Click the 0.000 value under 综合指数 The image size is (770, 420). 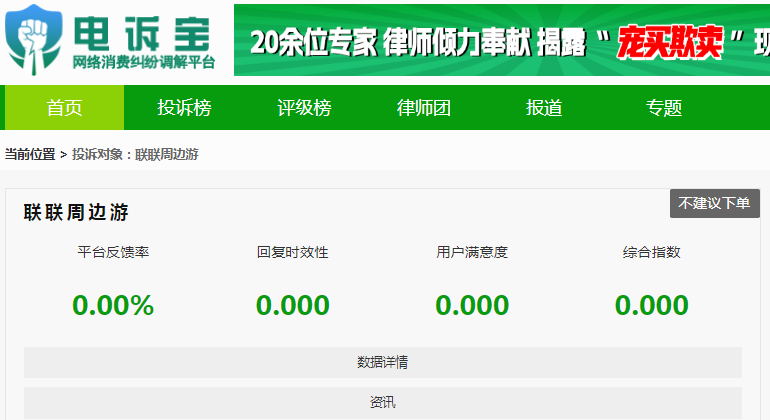click(x=652, y=305)
